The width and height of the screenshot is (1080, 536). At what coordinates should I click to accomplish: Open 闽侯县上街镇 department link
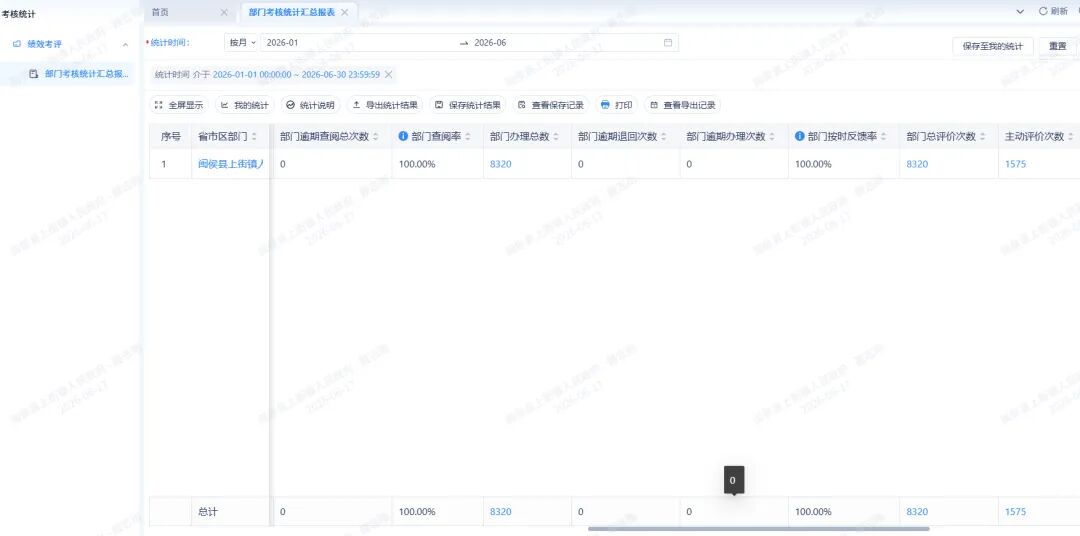[x=231, y=164]
